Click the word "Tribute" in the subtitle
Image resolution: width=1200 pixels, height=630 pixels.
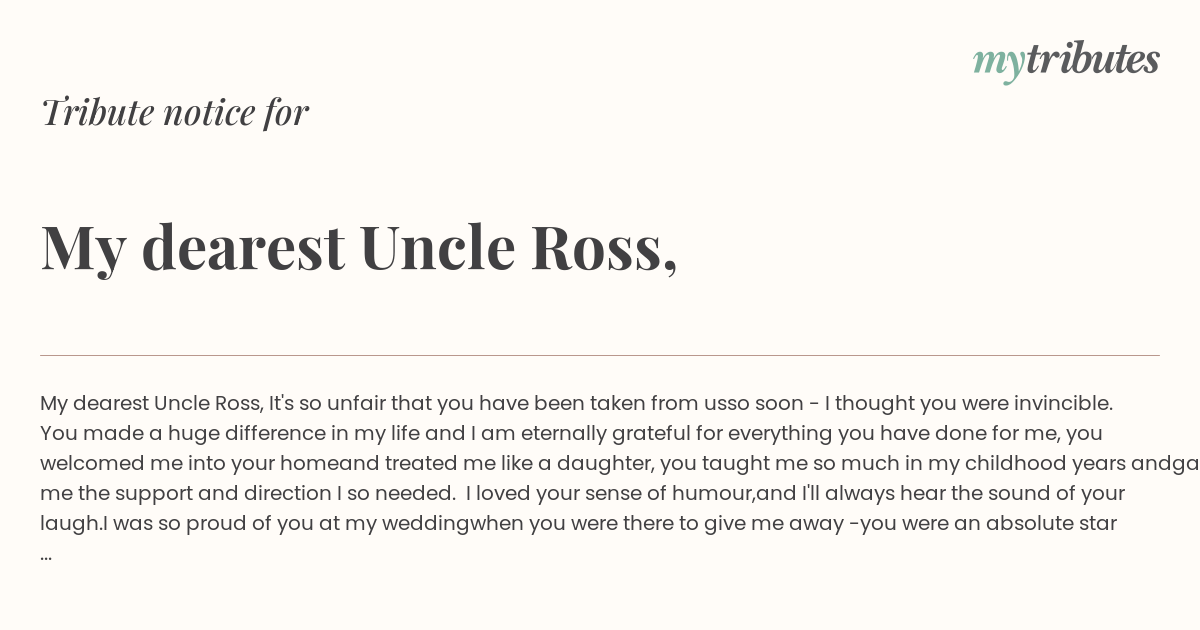coord(97,112)
